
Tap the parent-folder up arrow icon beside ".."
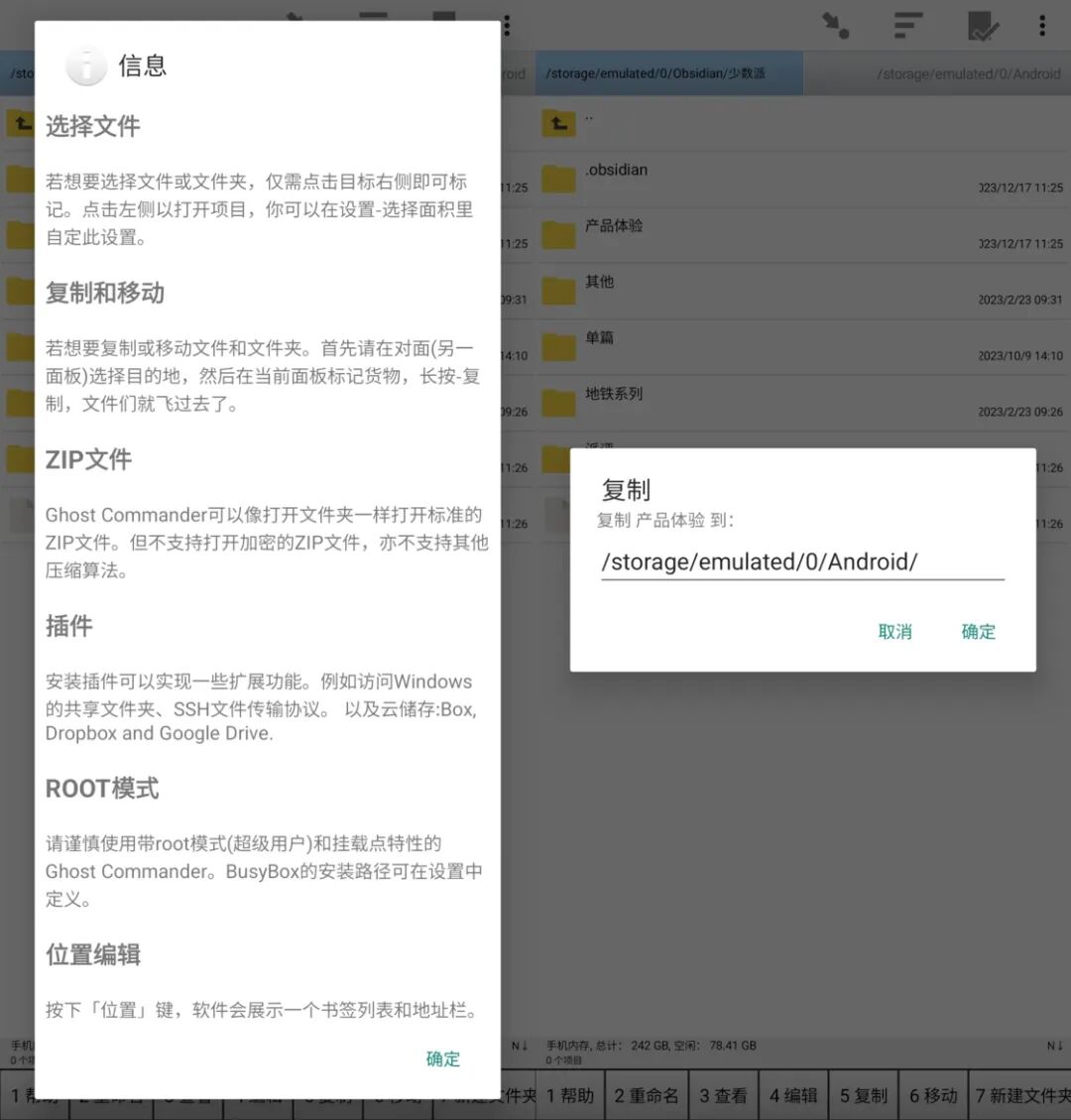(x=558, y=124)
